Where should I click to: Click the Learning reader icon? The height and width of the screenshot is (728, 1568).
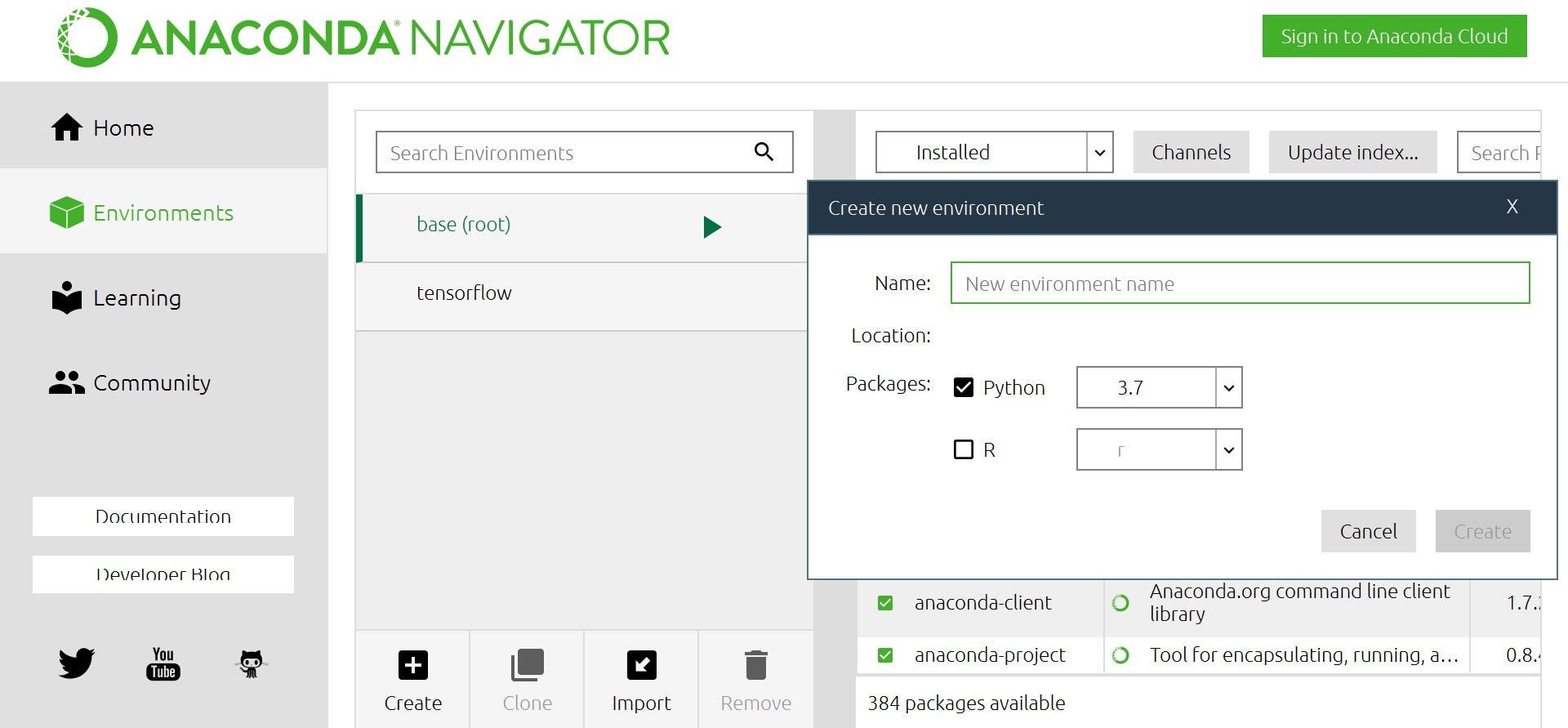67,297
